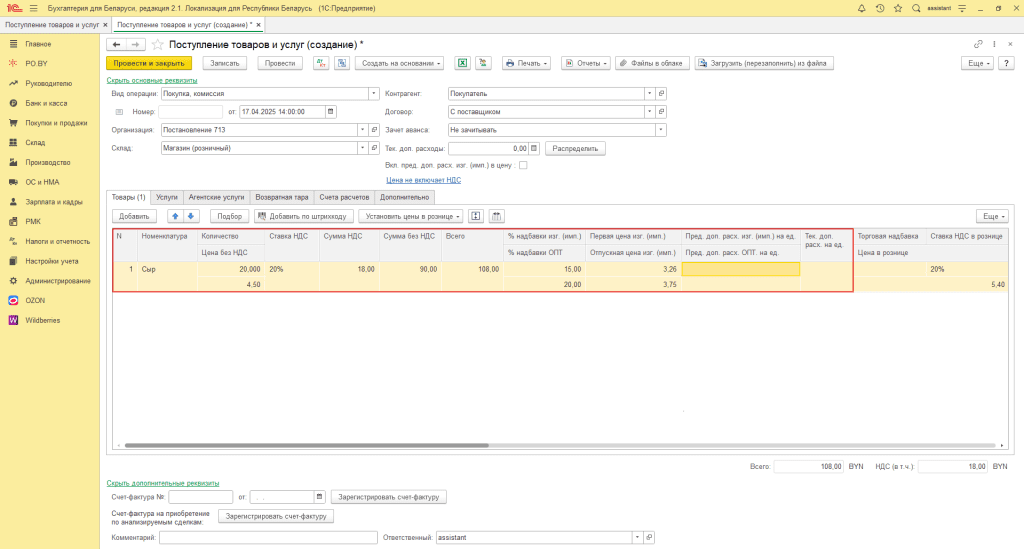Click Добавить по штрихкоду button

pyautogui.click(x=304, y=216)
